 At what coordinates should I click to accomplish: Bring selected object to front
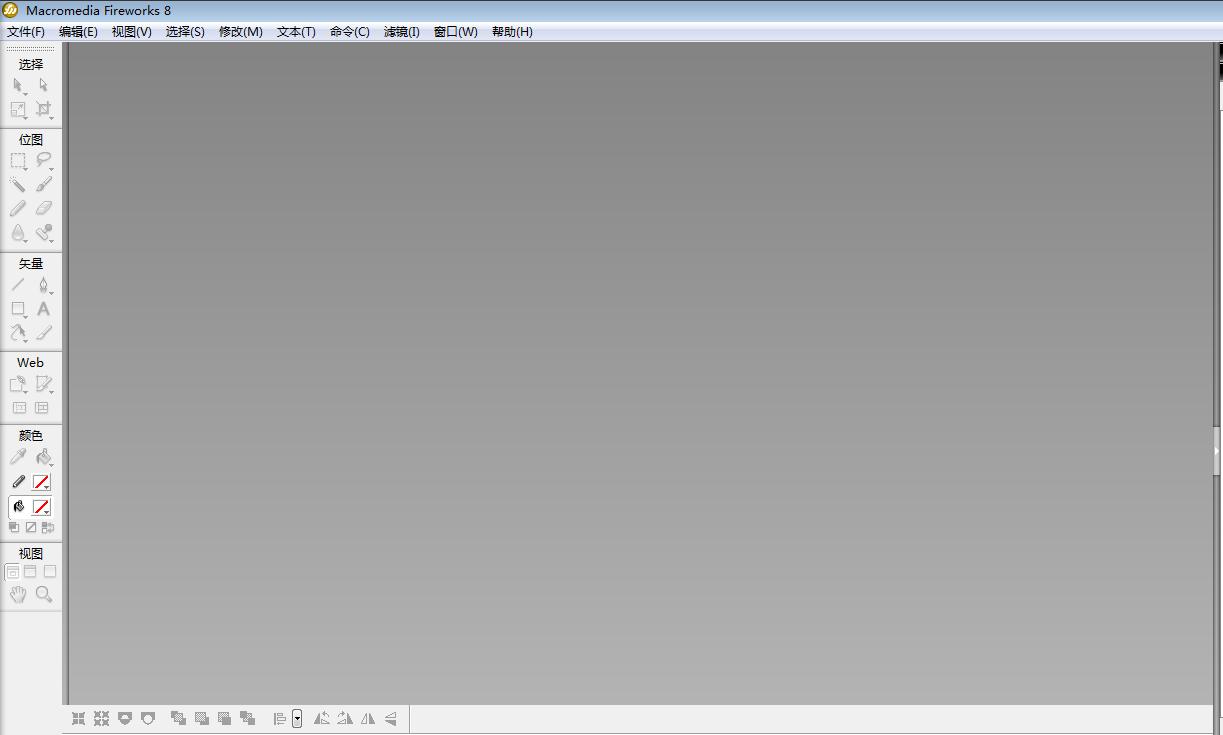tap(178, 718)
